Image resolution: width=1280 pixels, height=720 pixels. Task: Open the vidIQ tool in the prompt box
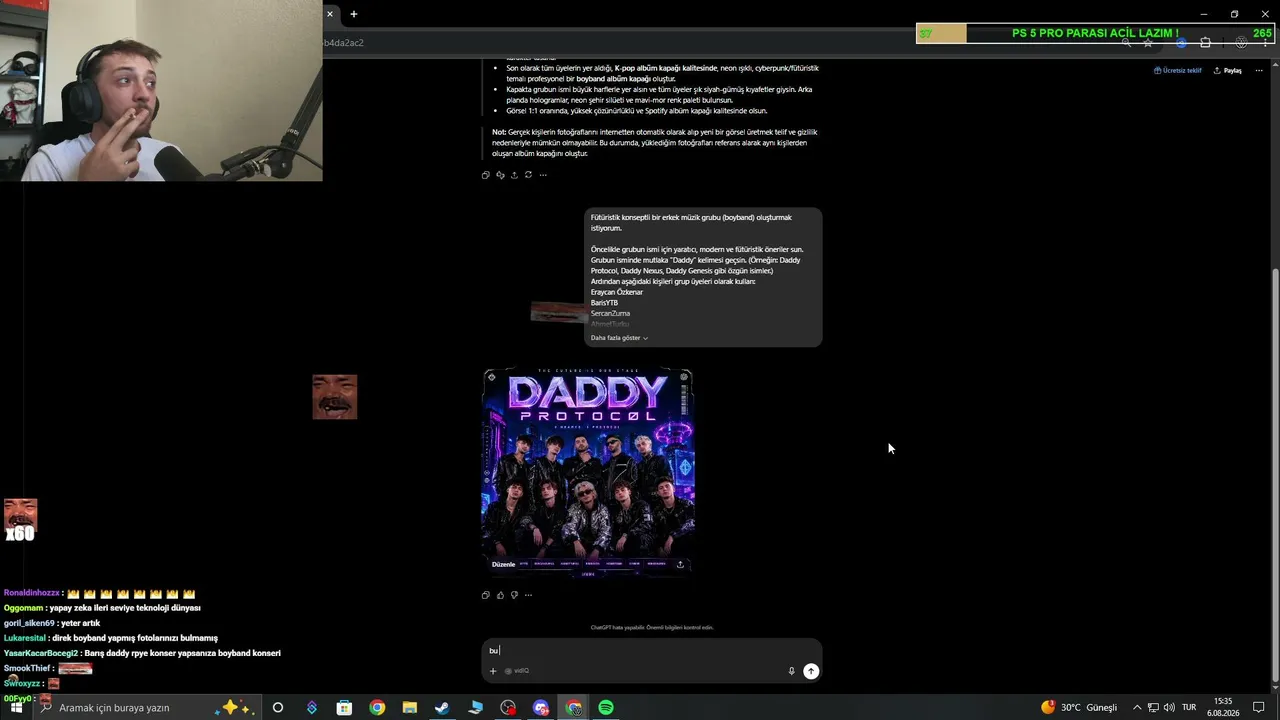tap(517, 671)
